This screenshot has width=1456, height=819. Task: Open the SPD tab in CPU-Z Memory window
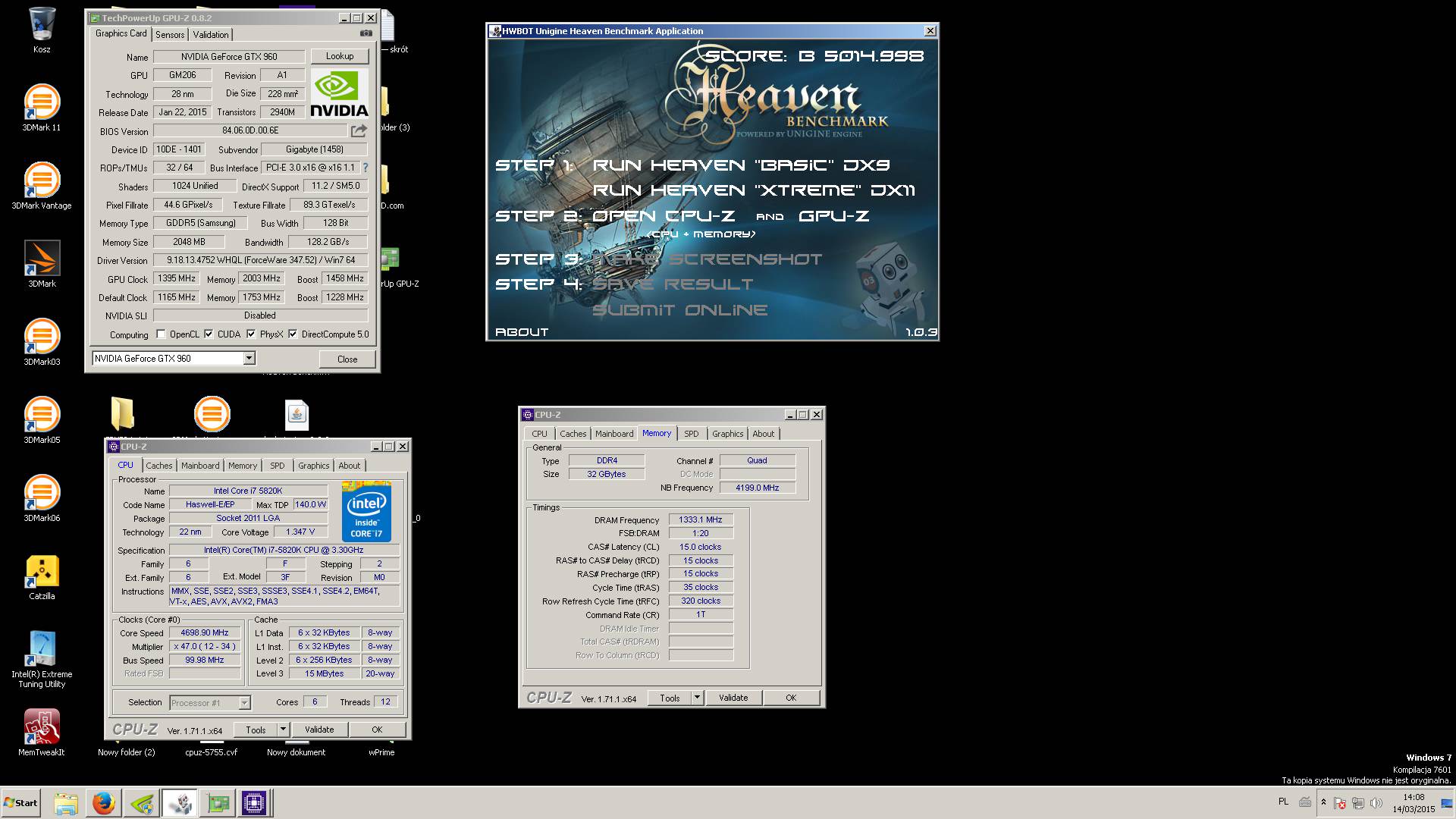click(692, 434)
